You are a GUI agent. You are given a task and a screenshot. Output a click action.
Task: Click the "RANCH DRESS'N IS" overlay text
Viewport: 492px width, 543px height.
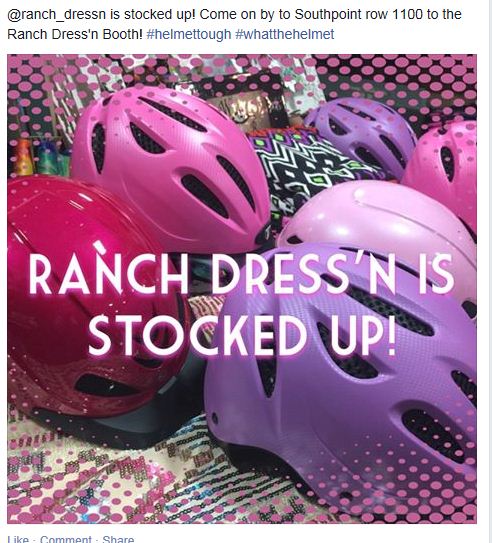coord(241,274)
